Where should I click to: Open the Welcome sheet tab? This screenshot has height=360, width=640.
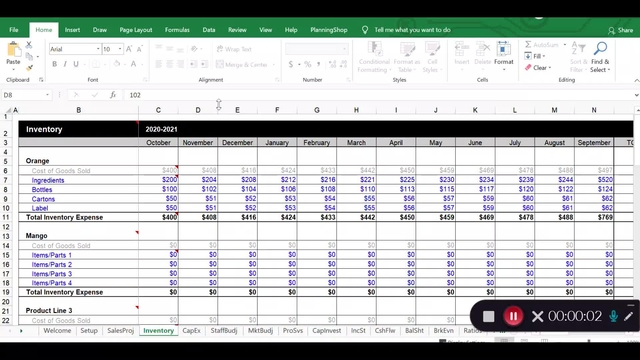[x=57, y=331]
